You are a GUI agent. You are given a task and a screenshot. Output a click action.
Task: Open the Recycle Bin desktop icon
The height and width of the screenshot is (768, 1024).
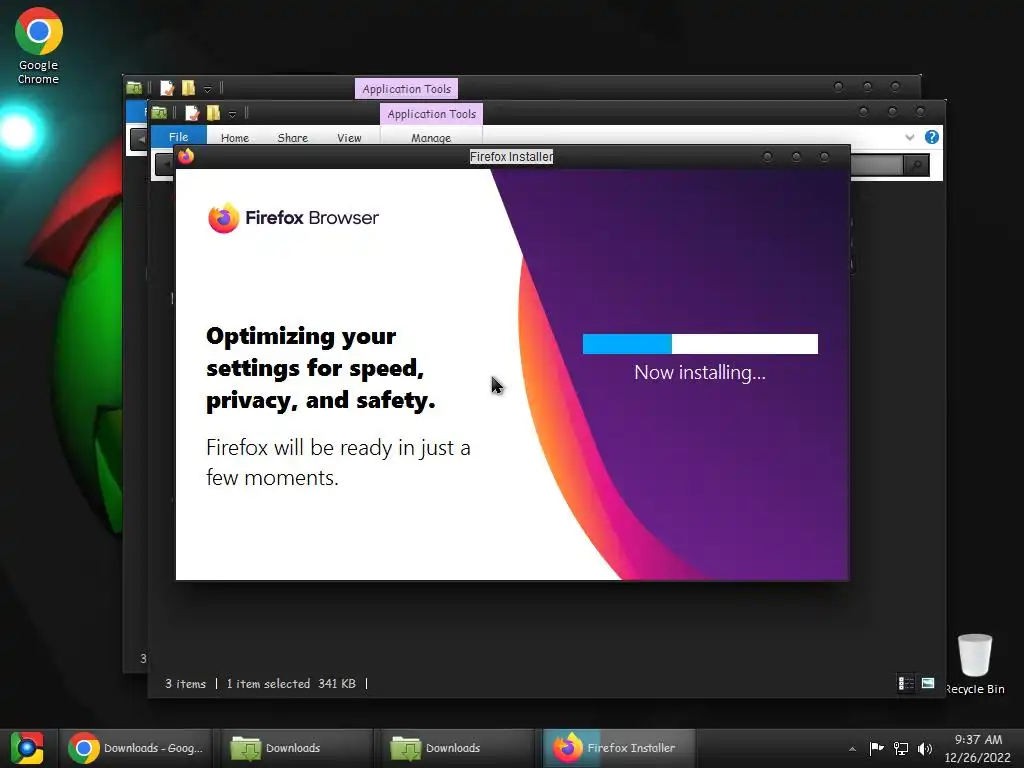point(974,664)
